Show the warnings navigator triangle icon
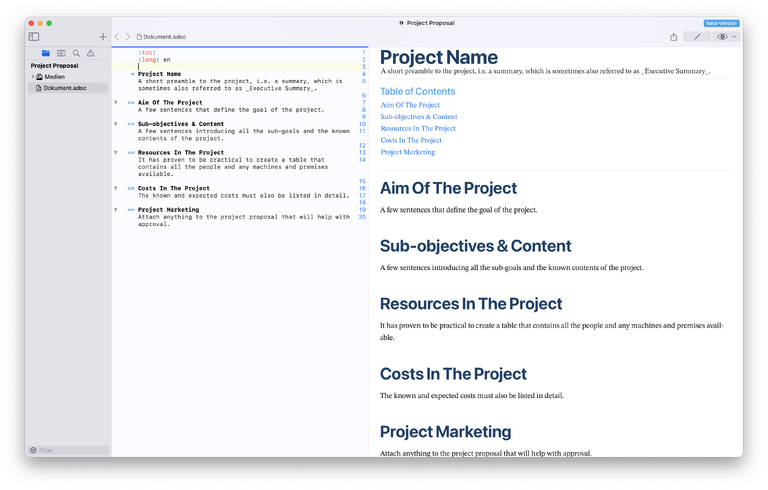The image size is (768, 490). tap(90, 53)
